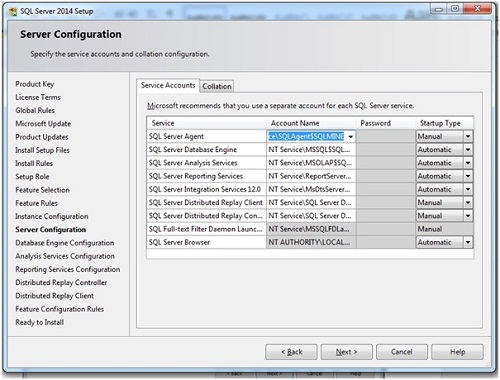
Task: Select SQL Full-text Filter Daemon Launcher row
Action: [x=206, y=229]
